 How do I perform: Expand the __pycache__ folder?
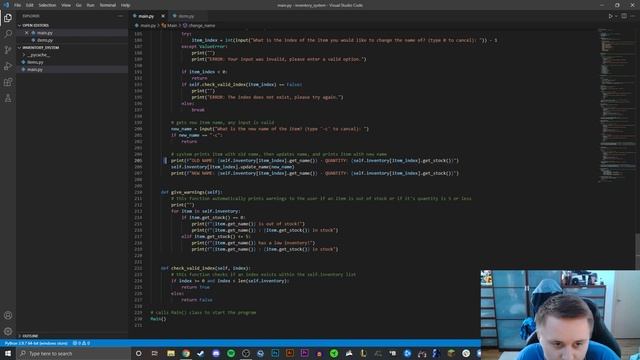38,55
